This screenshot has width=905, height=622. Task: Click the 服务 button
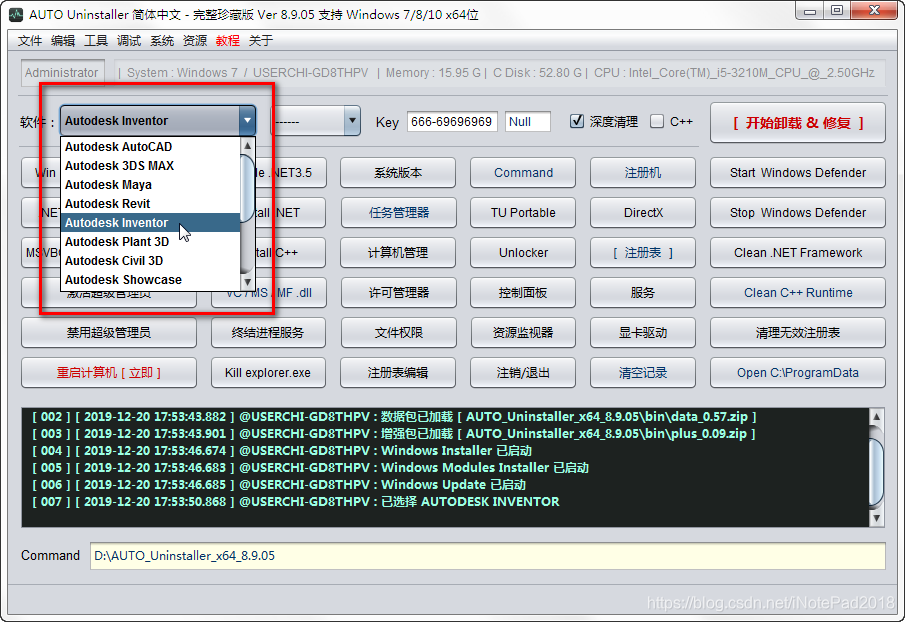(x=643, y=293)
